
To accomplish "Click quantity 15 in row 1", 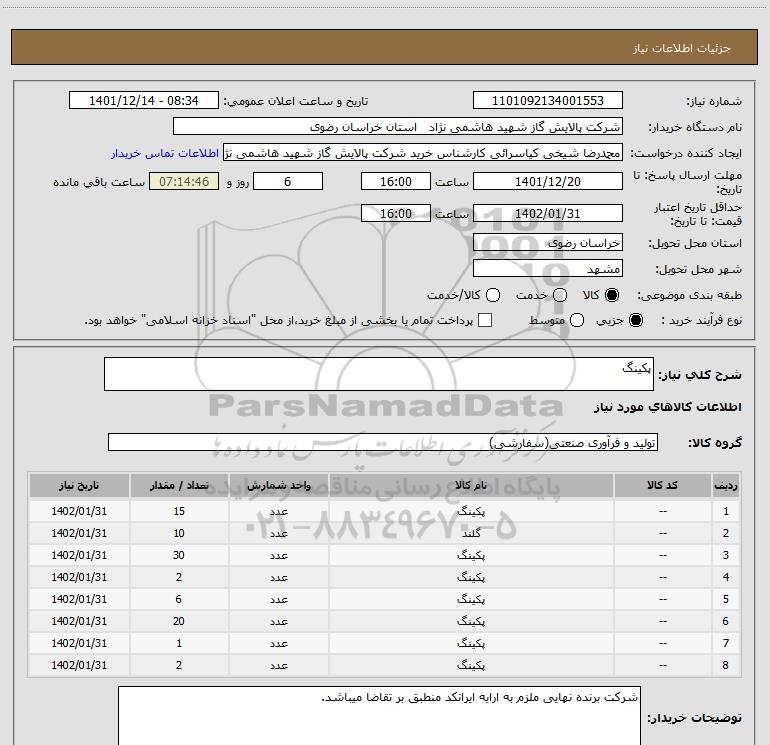I will pyautogui.click(x=179, y=511).
